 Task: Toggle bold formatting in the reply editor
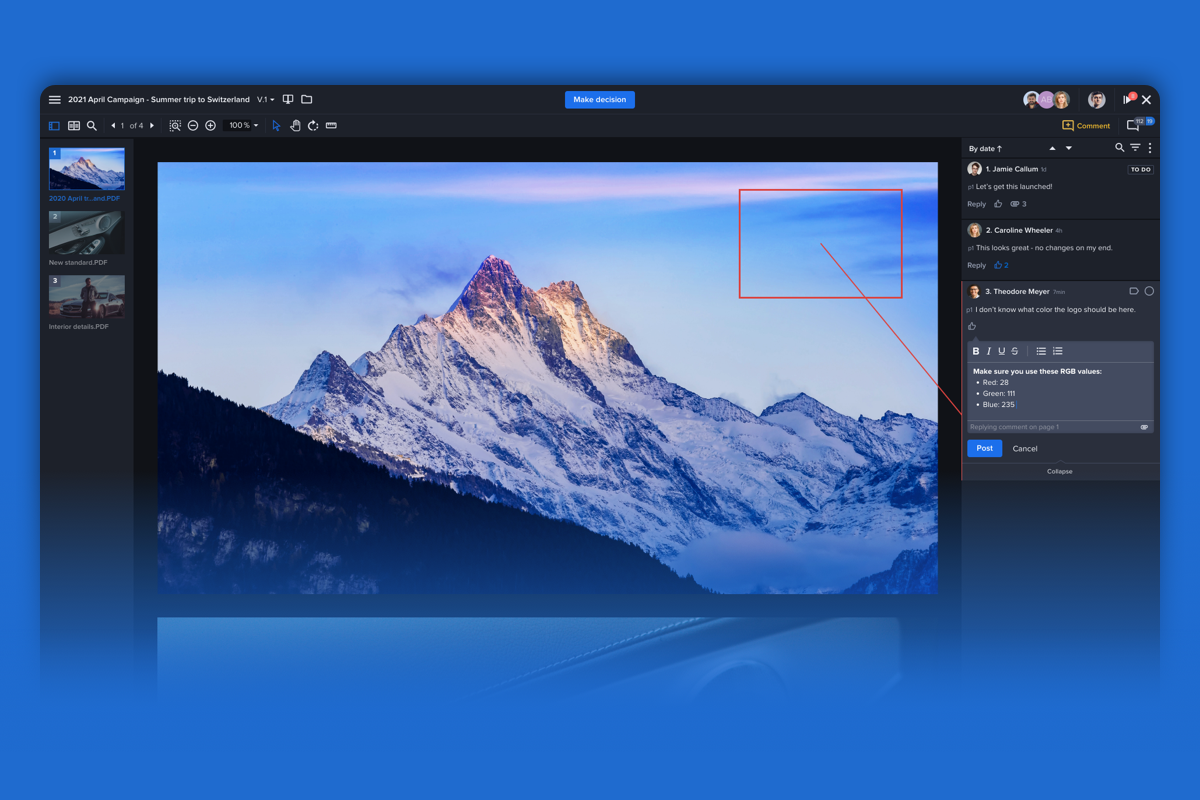[x=976, y=351]
